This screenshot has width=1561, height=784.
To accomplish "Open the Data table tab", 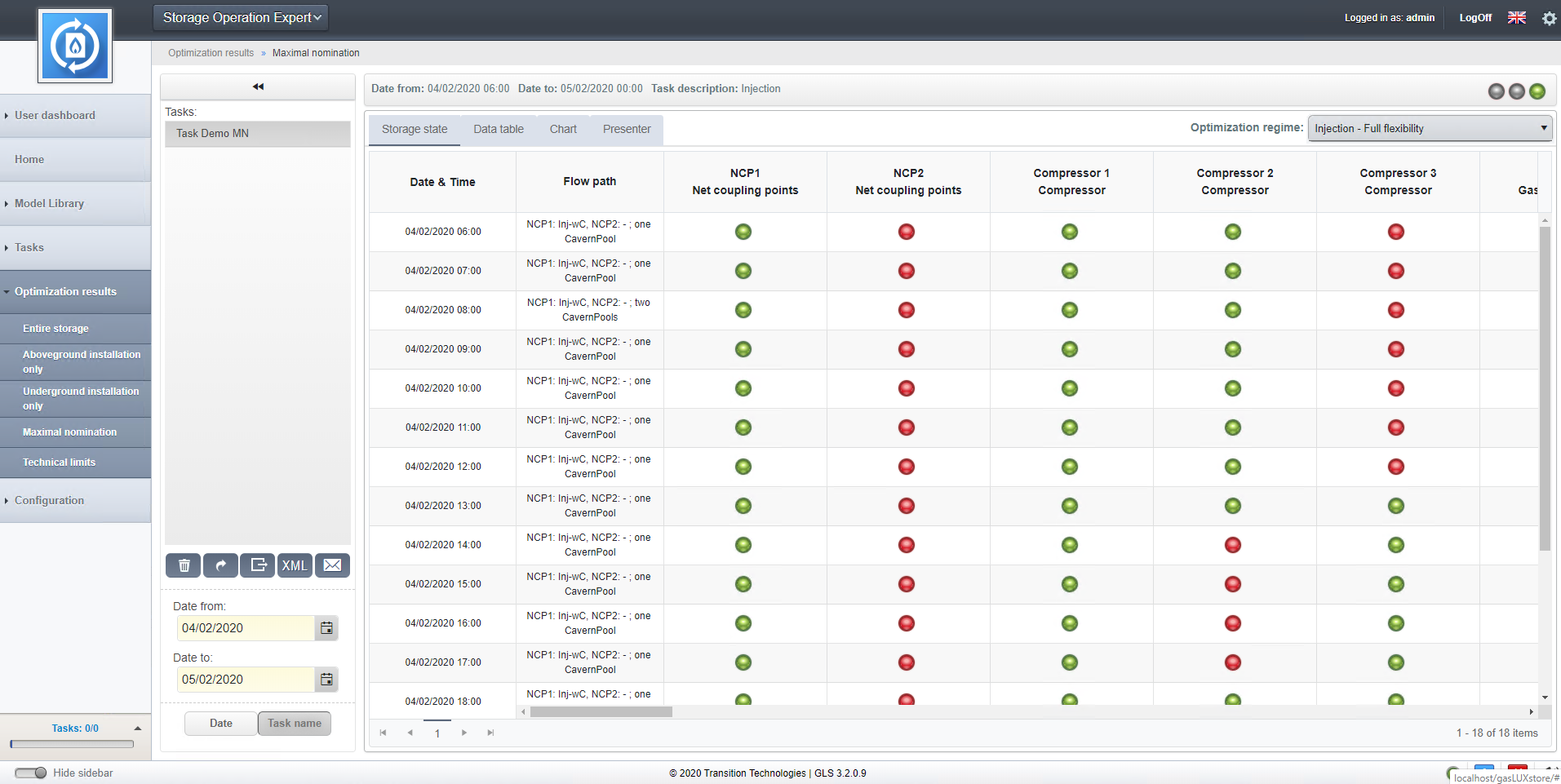I will [x=499, y=130].
